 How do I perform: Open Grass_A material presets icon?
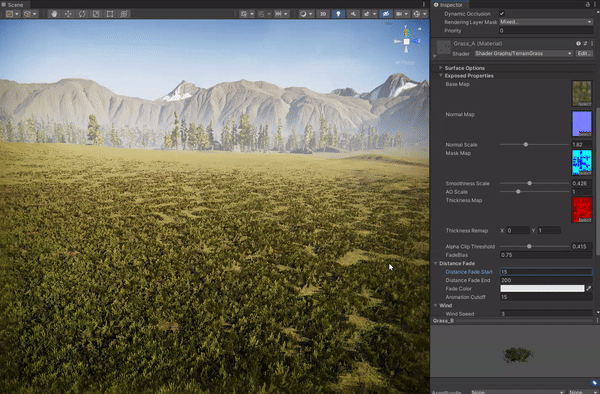point(585,44)
